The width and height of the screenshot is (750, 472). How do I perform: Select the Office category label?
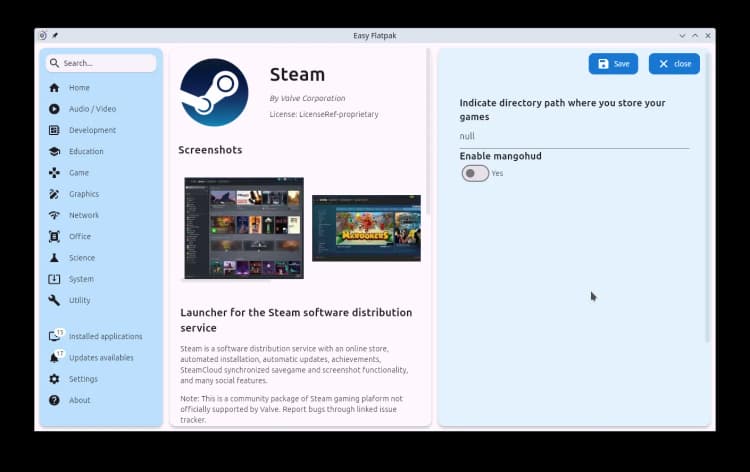(x=80, y=236)
